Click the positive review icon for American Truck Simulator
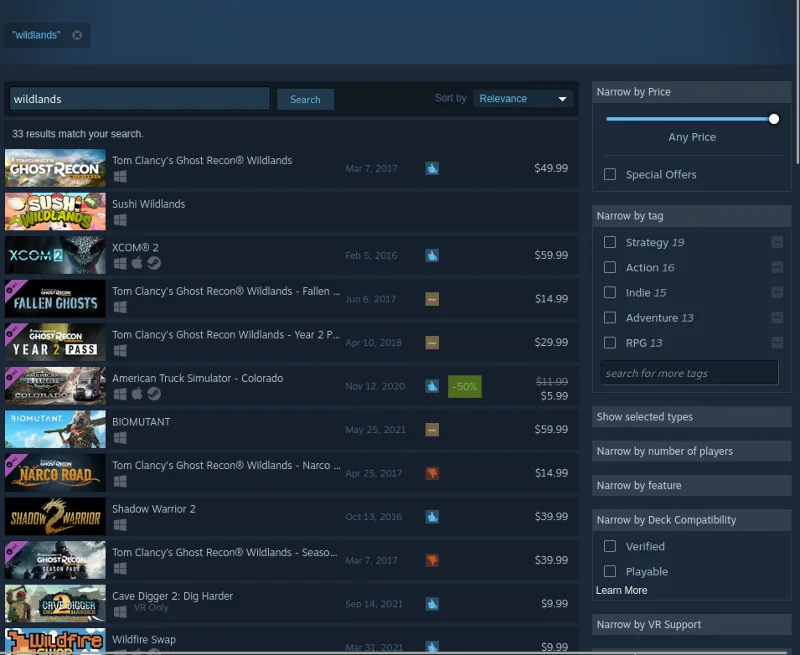The image size is (800, 655). [x=432, y=386]
